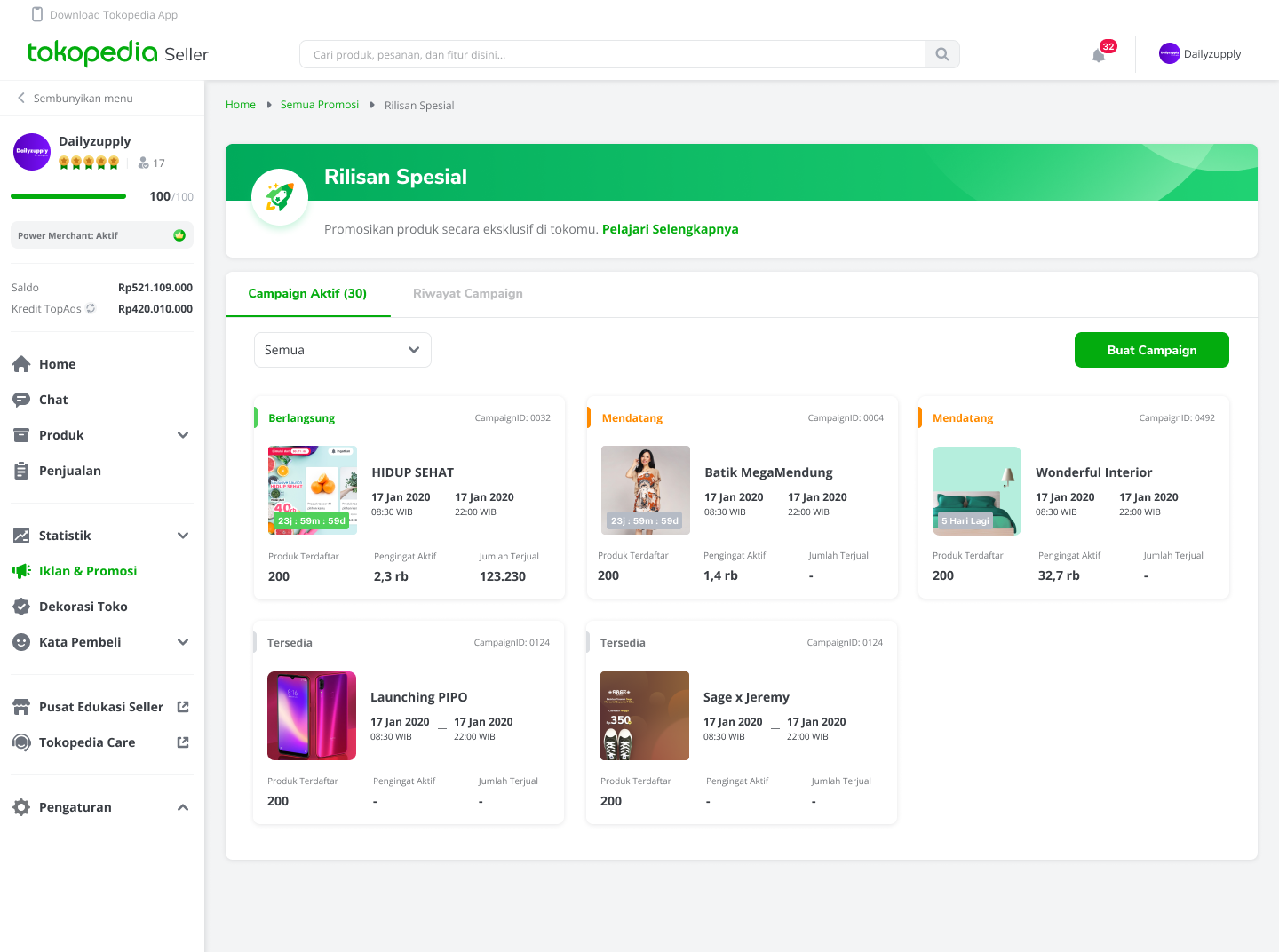Open the Dailyzupply avatar in the header
Image resolution: width=1279 pixels, height=952 pixels.
1170,53
